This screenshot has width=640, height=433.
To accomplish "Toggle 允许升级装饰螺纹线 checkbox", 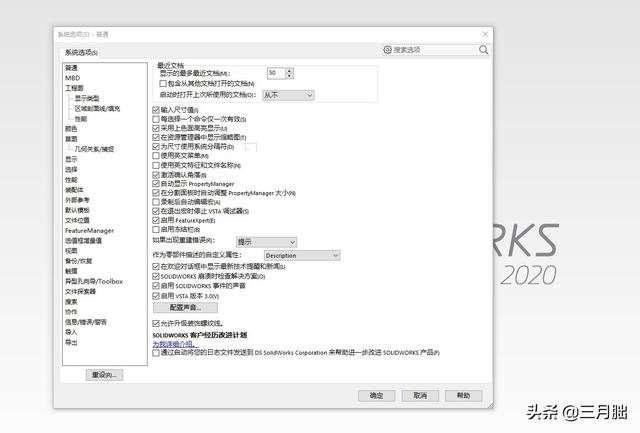I will (156, 323).
